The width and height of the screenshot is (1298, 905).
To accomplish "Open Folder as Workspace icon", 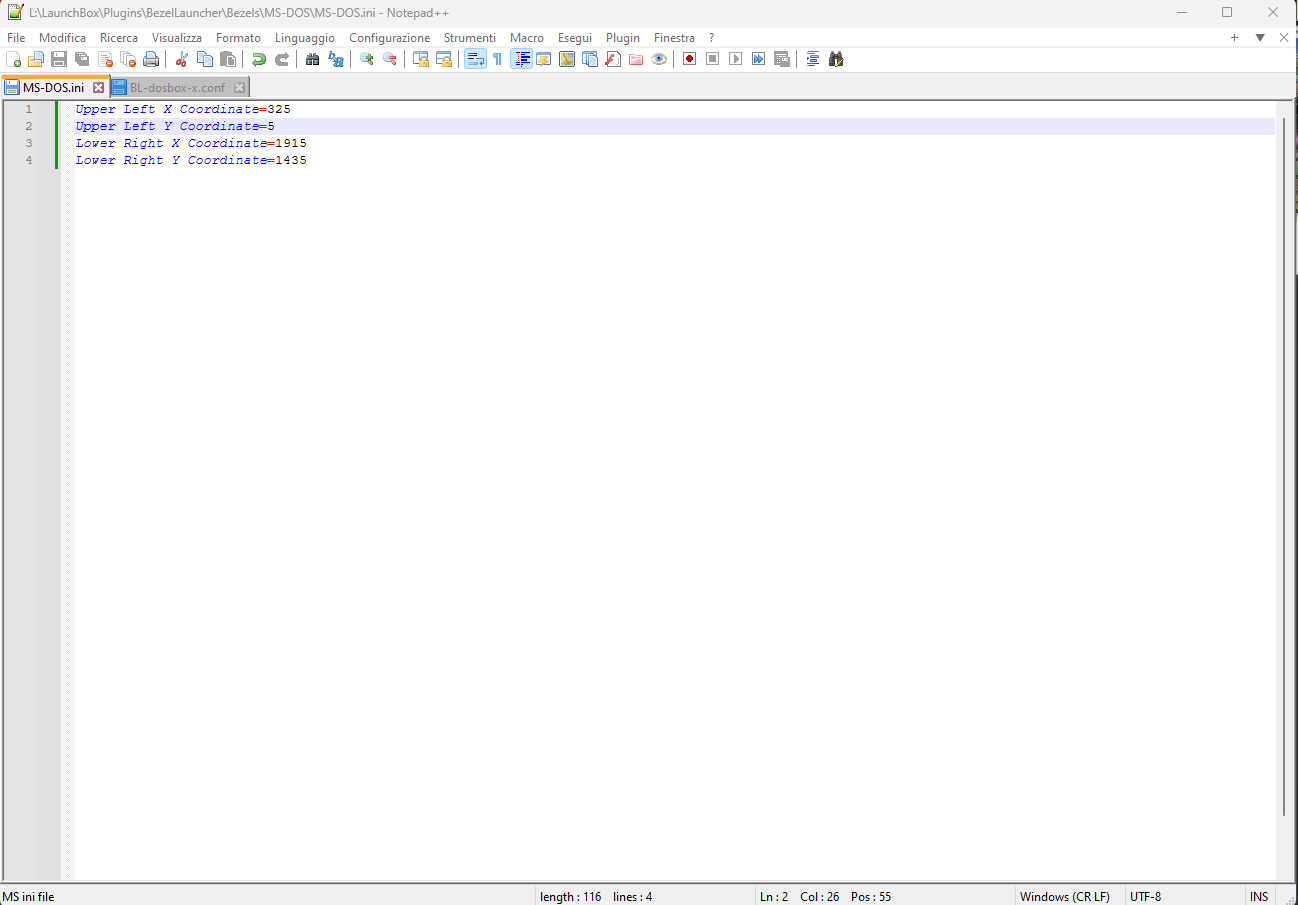I will coord(636,59).
